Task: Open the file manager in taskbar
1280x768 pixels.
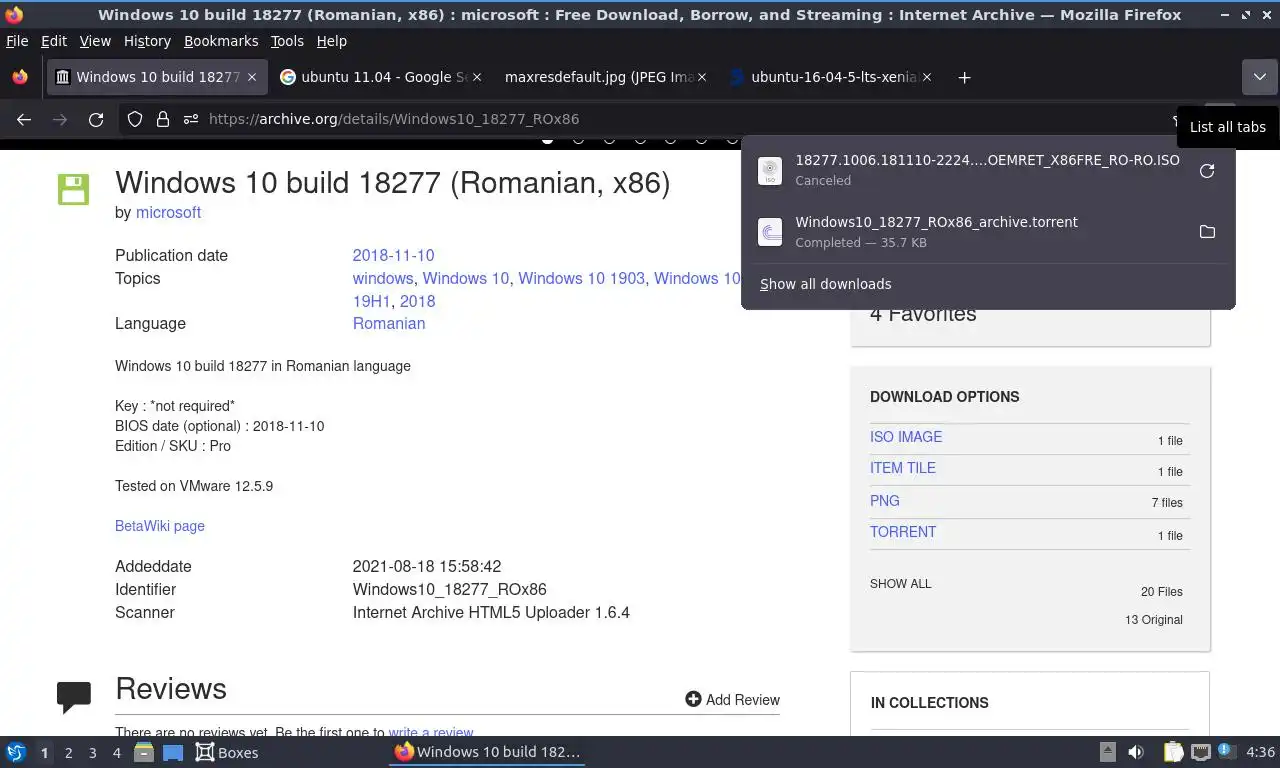Action: pyautogui.click(x=144, y=752)
